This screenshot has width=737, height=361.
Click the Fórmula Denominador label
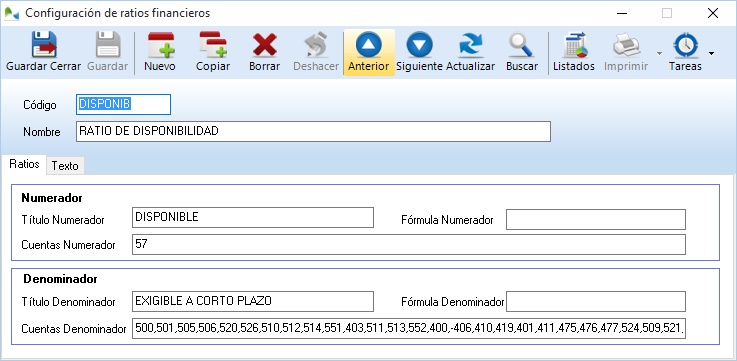click(x=453, y=302)
